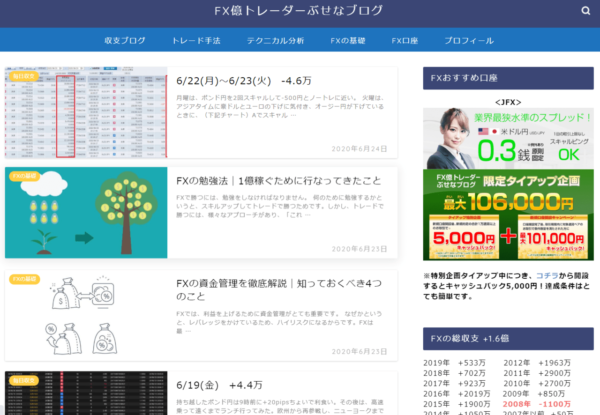The image size is (600, 415).
Task: Click the trading table thumbnail of the 6/22 post
Action: 86,113
